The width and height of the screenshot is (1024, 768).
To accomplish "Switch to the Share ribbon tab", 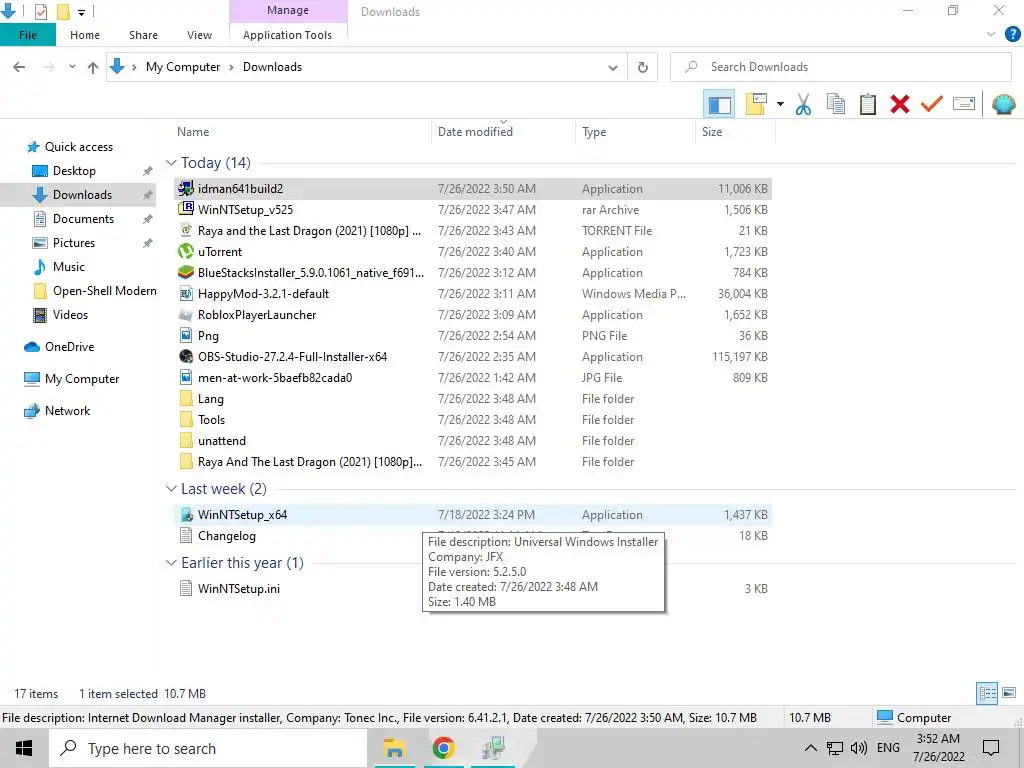I will (143, 35).
